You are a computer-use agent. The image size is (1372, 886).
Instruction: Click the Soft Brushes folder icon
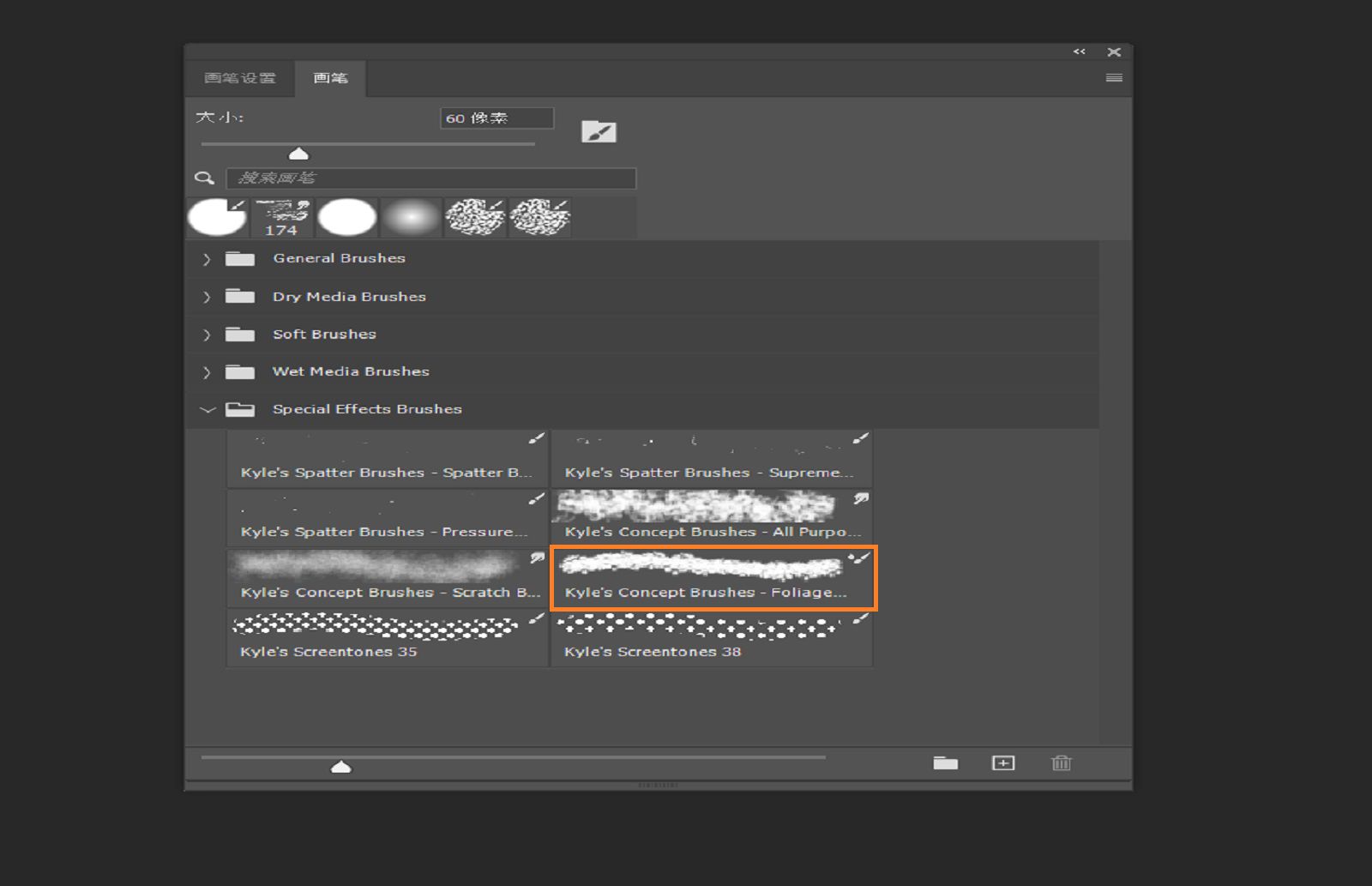[x=240, y=334]
